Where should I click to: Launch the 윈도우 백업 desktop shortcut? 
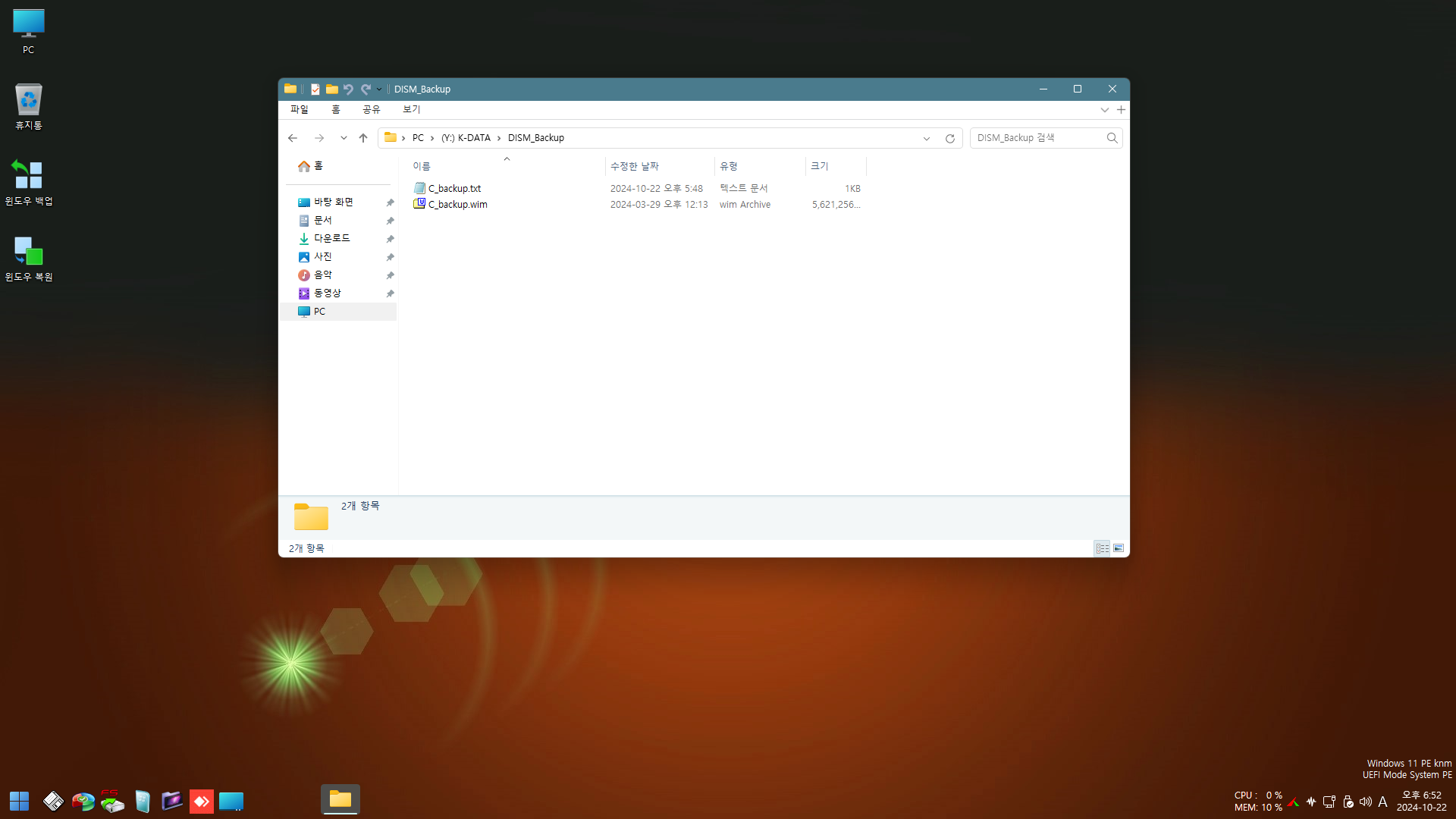pos(28,183)
